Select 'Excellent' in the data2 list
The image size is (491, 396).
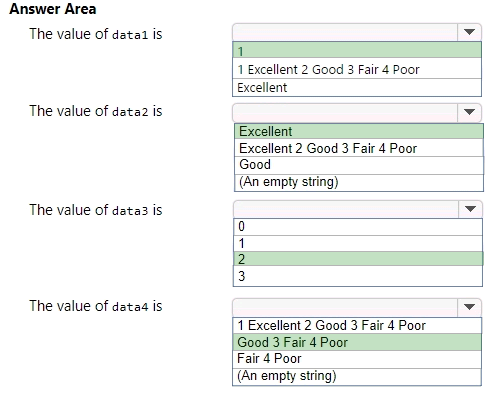pyautogui.click(x=359, y=131)
